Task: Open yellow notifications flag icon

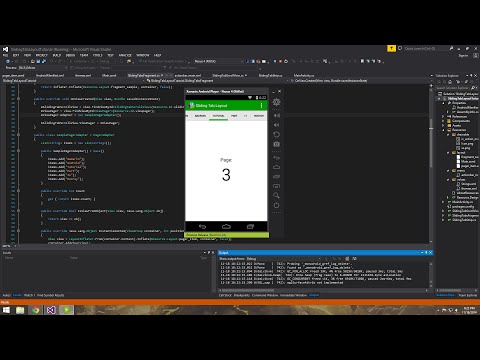Action: tap(391, 49)
